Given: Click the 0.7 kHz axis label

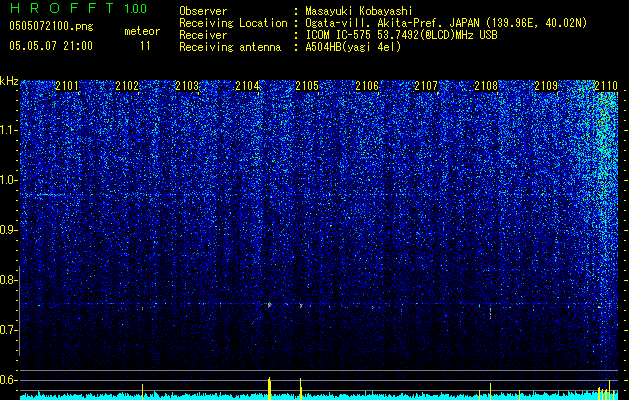Looking at the screenshot, I should (8, 330).
